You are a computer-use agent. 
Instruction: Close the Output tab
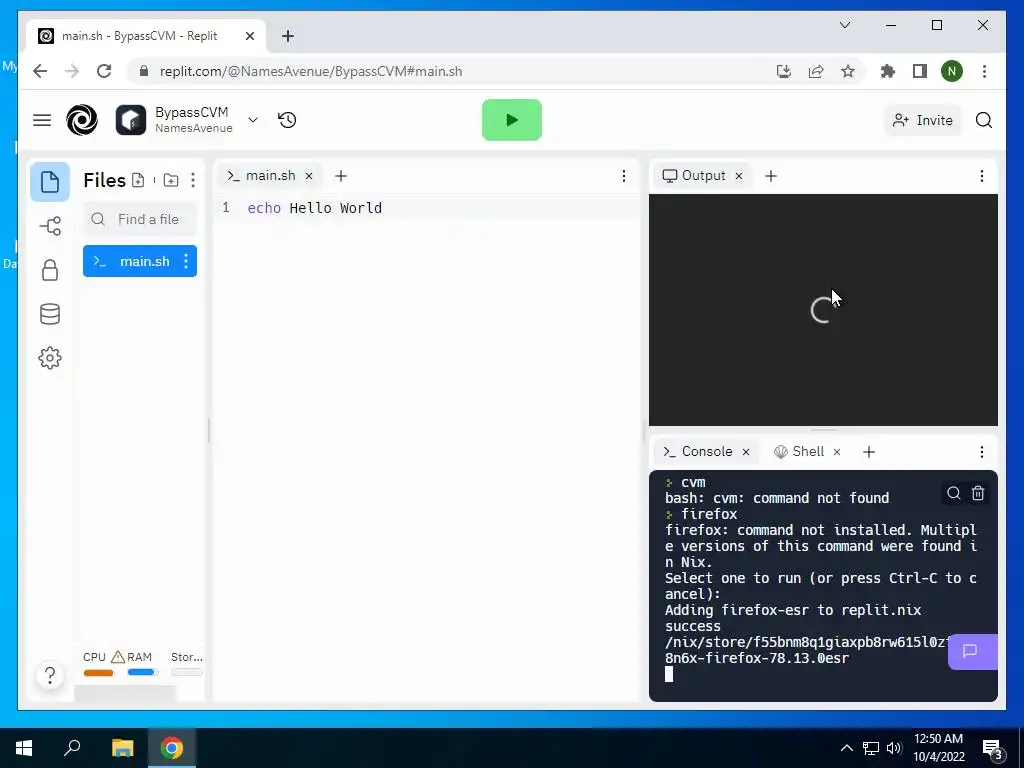[739, 176]
